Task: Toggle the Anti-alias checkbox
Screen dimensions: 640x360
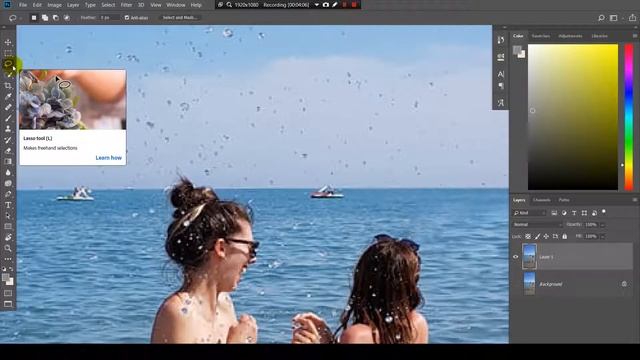Action: (x=127, y=18)
